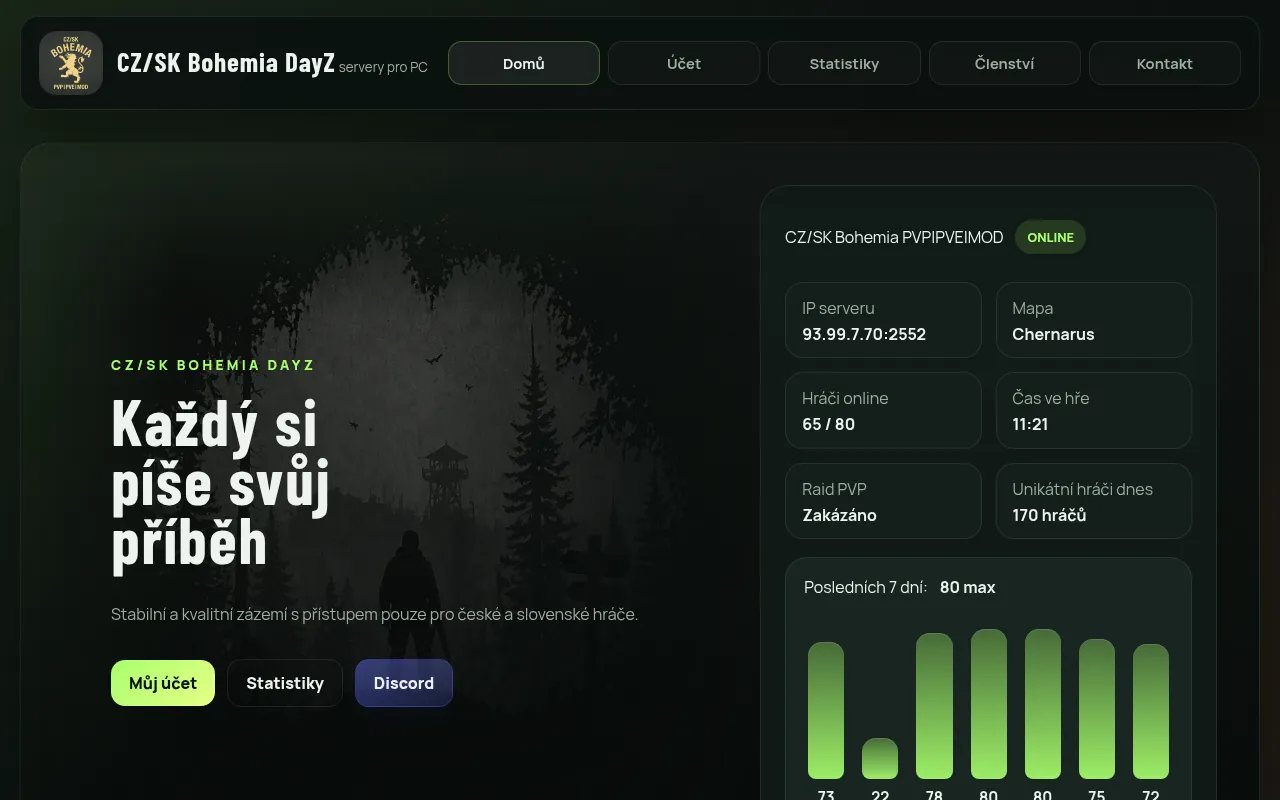
Task: Click the chart bar with value 72
Action: click(x=1151, y=711)
